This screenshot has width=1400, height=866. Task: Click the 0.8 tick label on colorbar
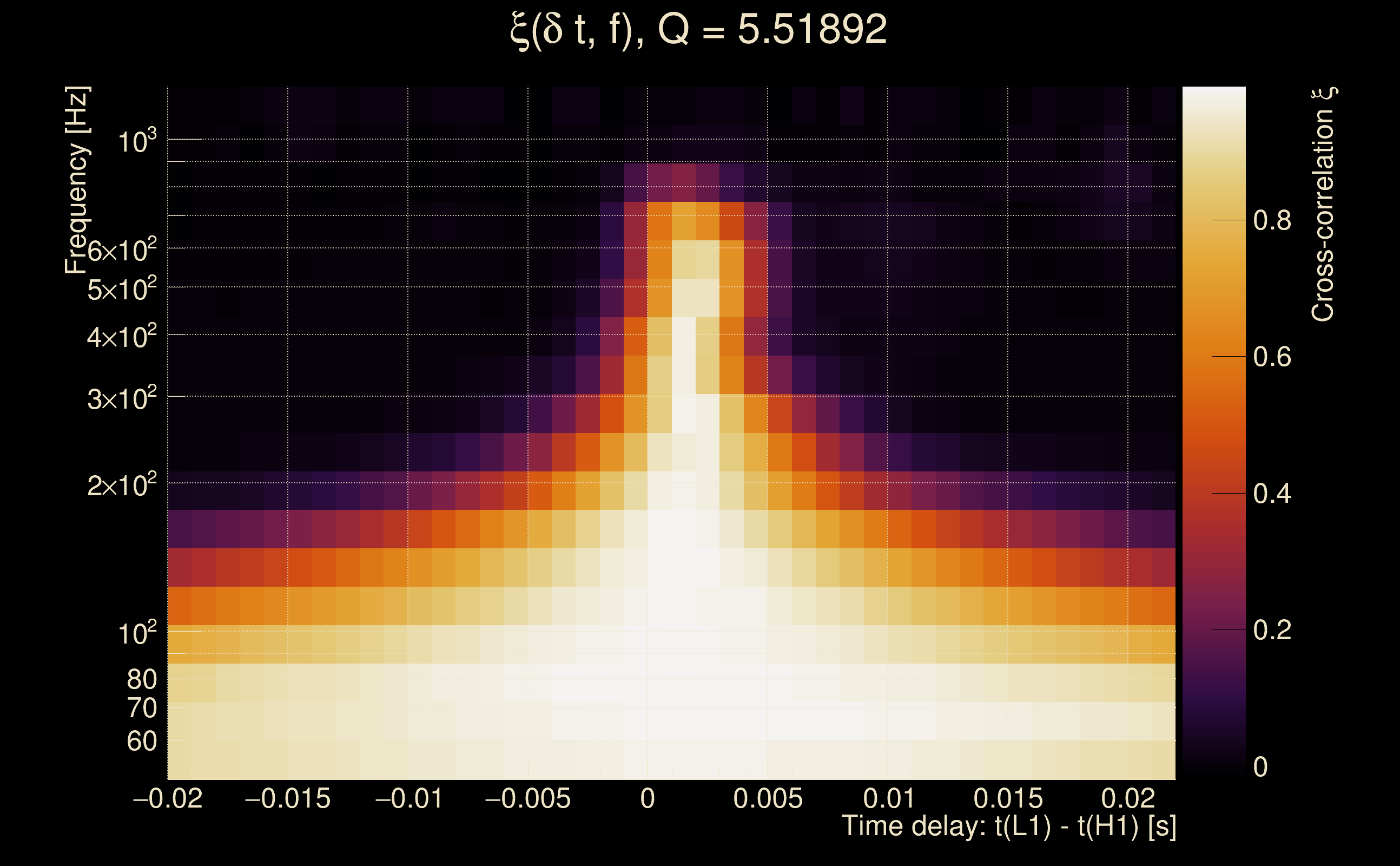[x=1272, y=220]
